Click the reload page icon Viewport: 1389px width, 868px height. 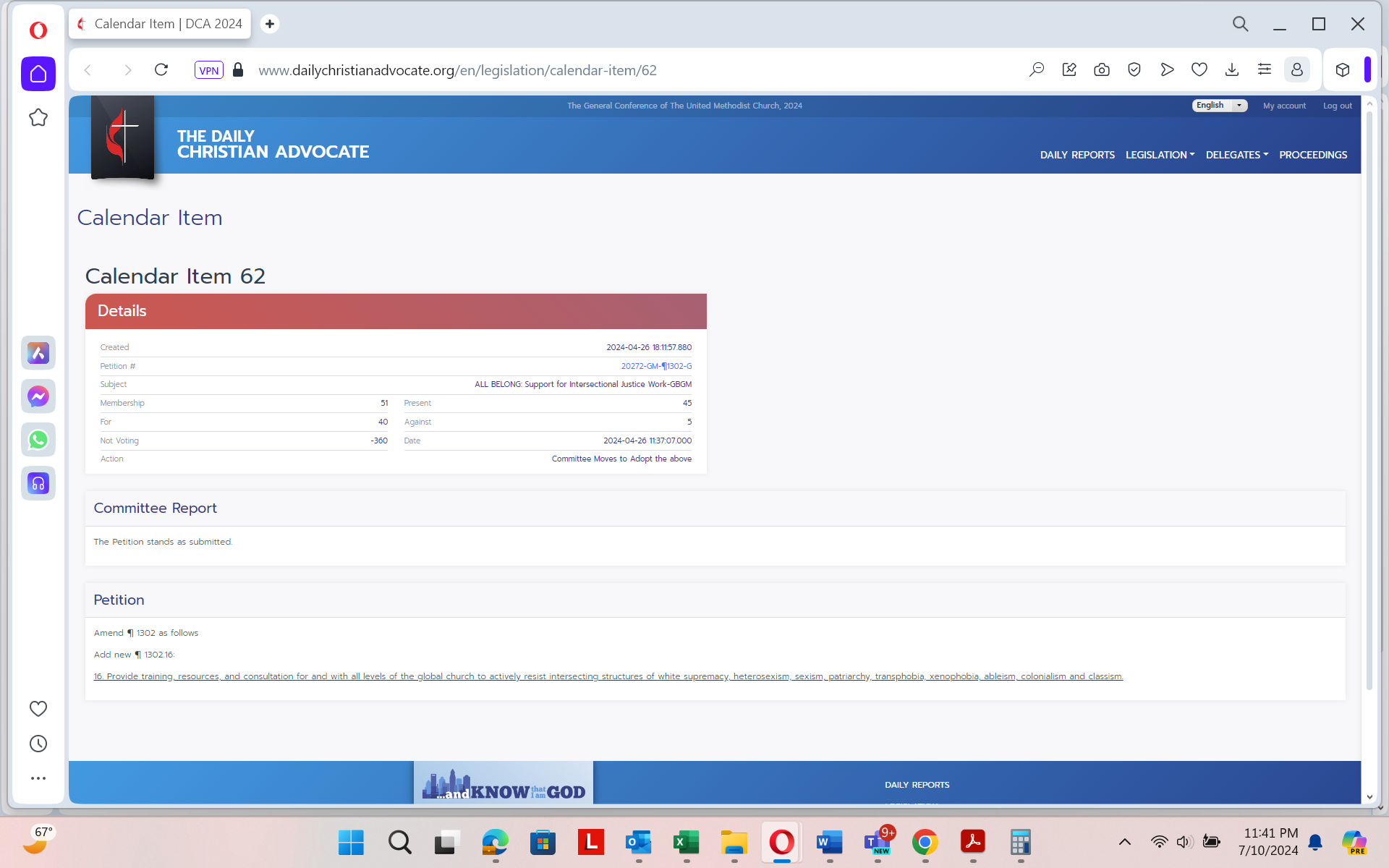pos(161,70)
